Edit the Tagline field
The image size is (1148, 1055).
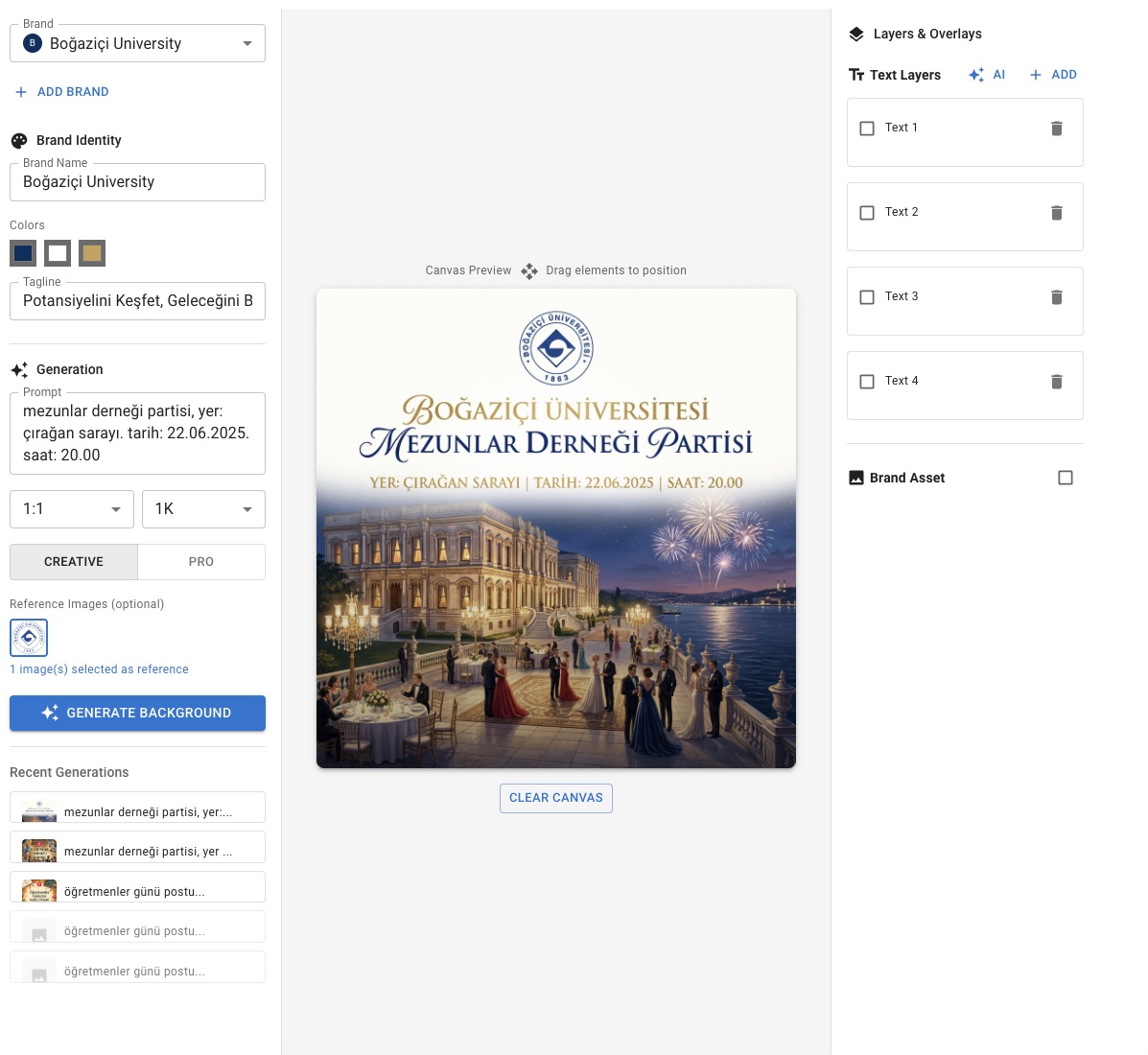[x=138, y=301]
